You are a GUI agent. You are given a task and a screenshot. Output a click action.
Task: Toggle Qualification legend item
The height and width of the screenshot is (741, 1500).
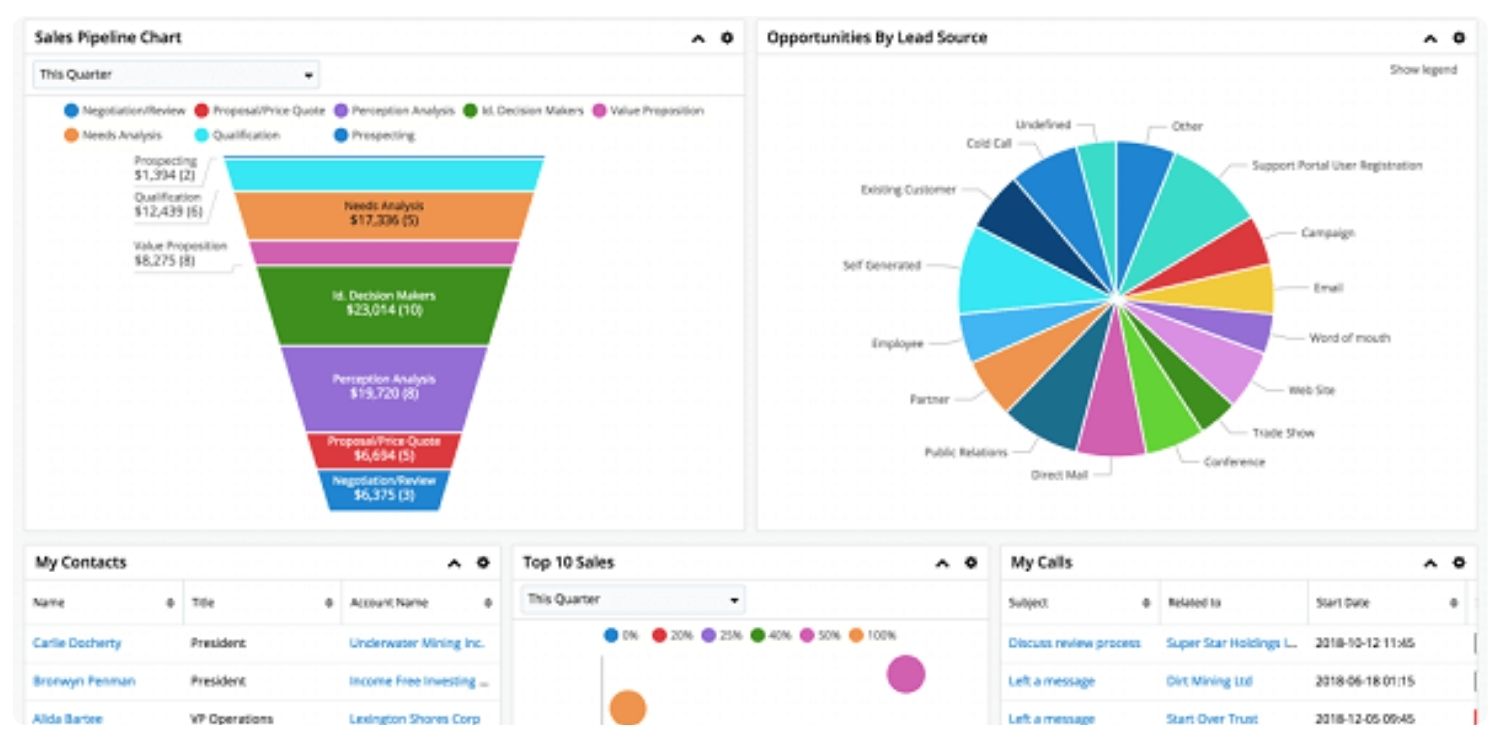point(238,135)
